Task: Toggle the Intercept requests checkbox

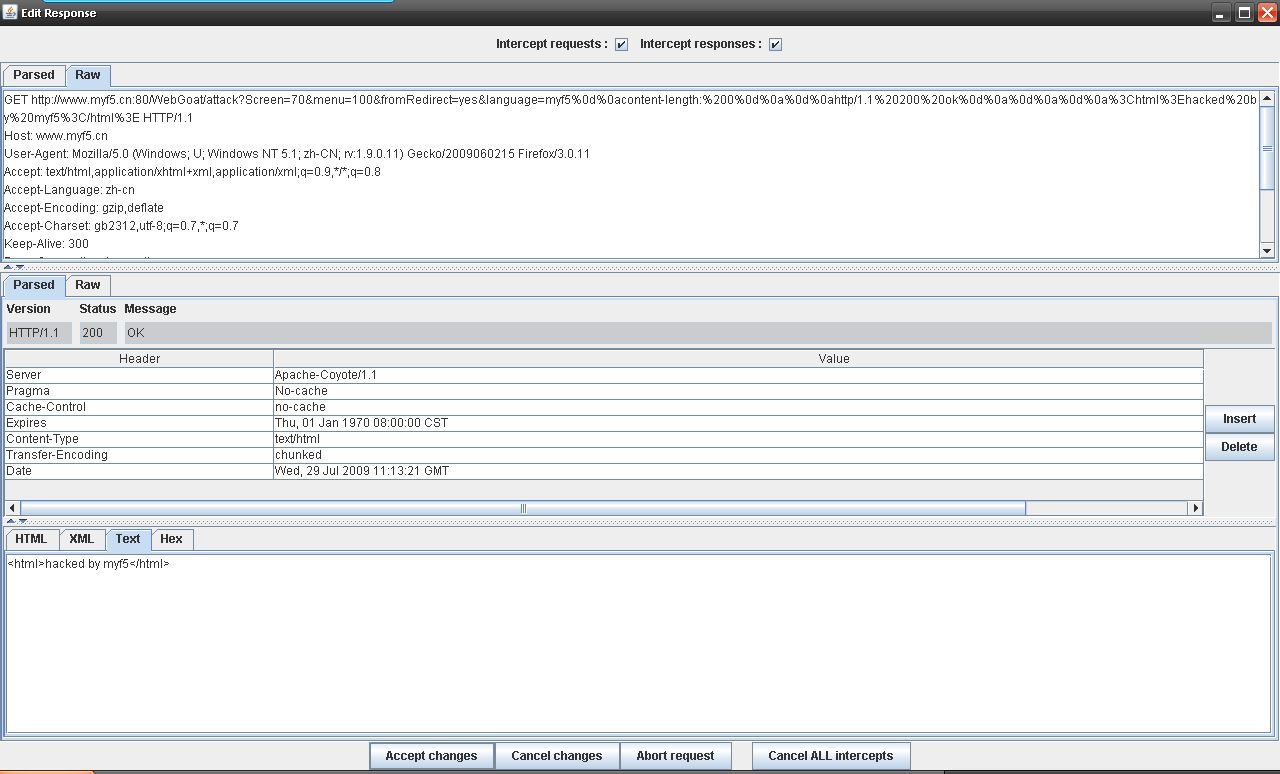Action: [x=621, y=44]
